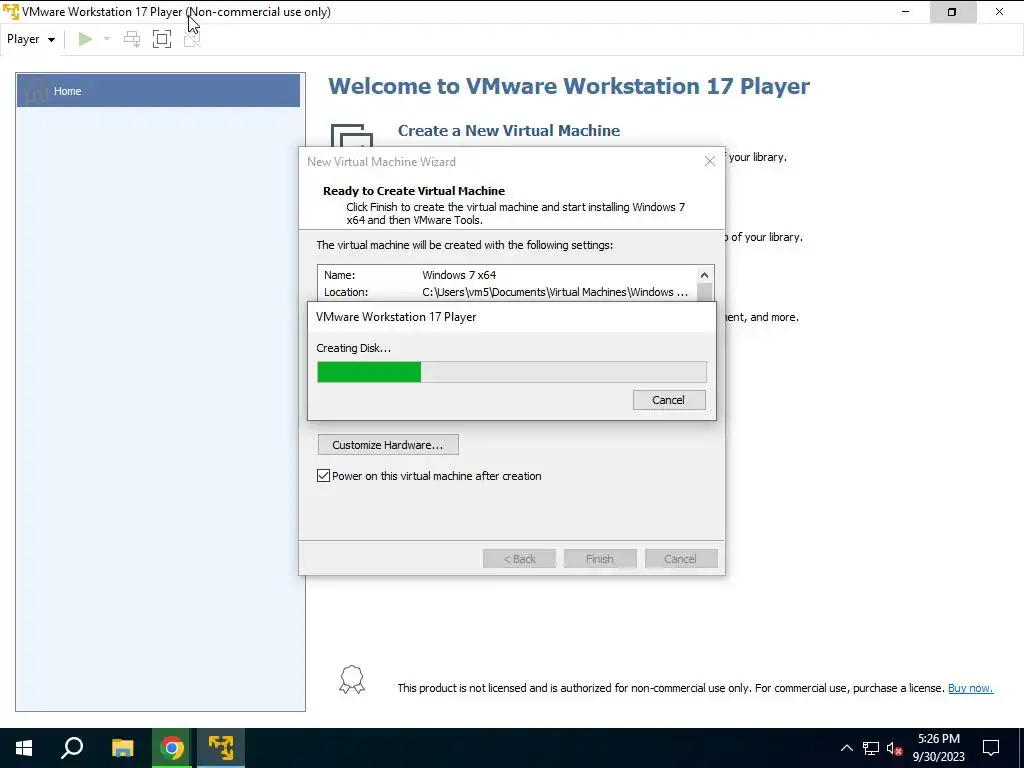
Task: Open Google Chrome from the taskbar
Action: coord(172,748)
